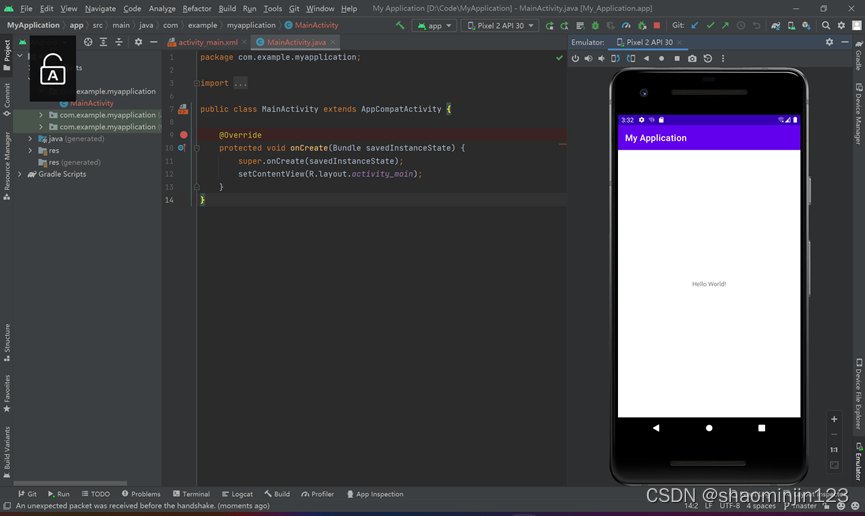The width and height of the screenshot is (865, 516).
Task: Click the Git Show History clock icon
Action: pyautogui.click(x=741, y=25)
